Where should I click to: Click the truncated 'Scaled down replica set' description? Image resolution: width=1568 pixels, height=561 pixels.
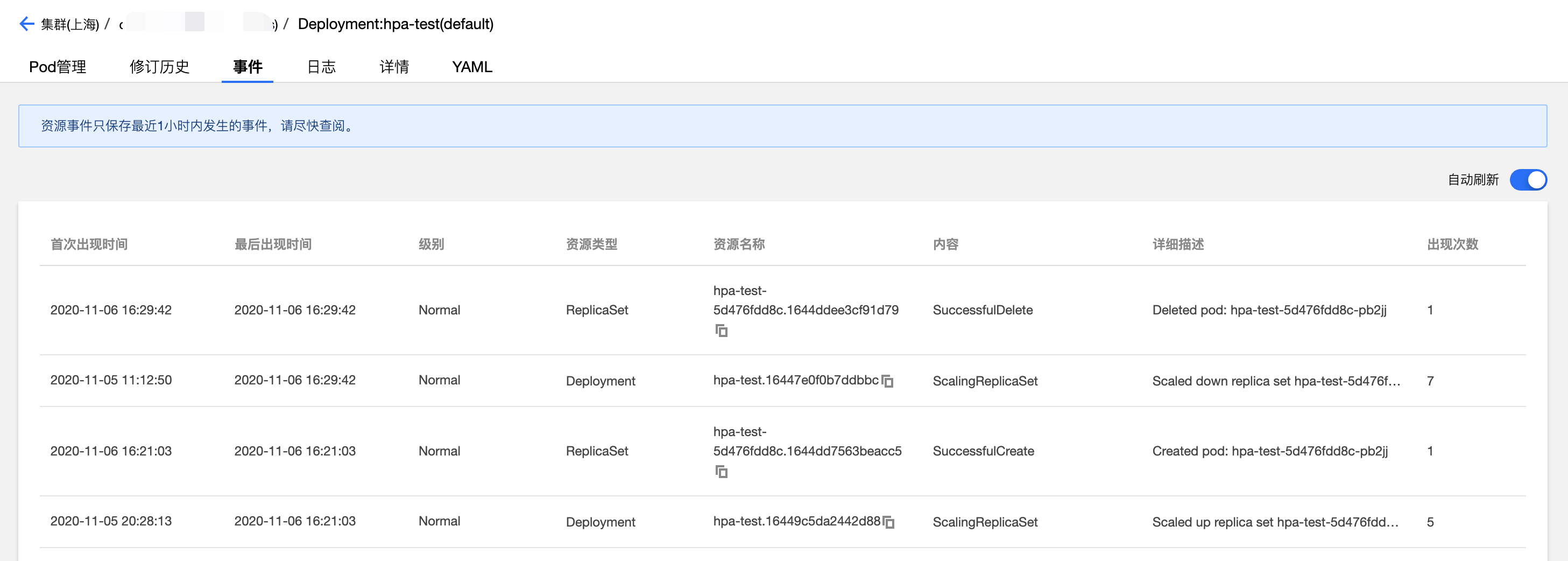pyautogui.click(x=1276, y=381)
